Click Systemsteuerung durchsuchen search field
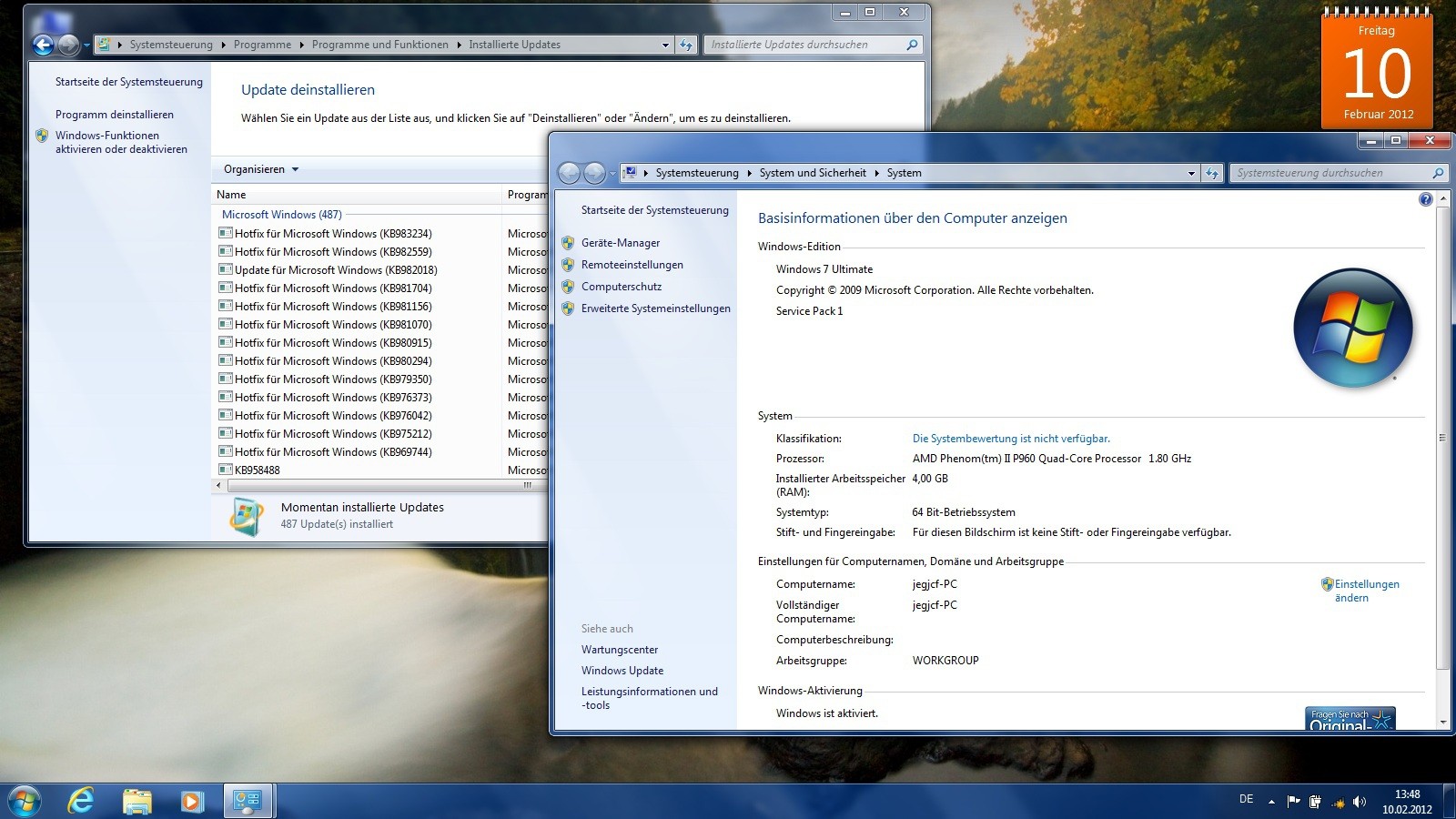 tap(1338, 173)
